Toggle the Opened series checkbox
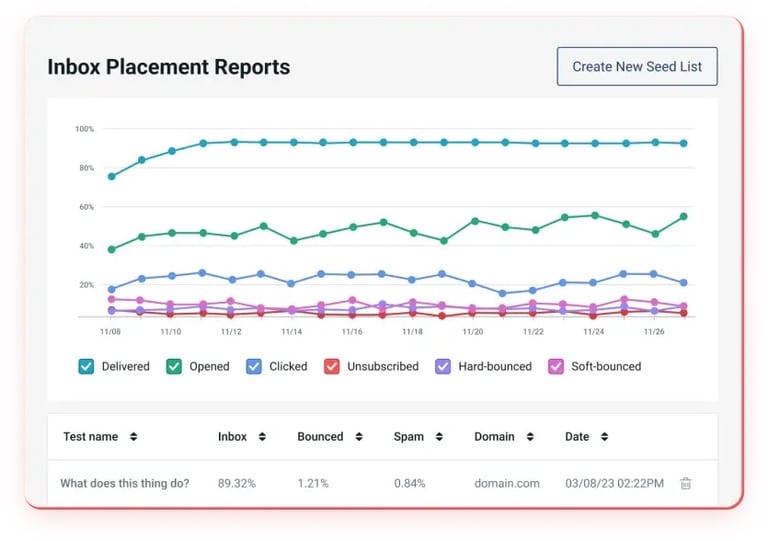768x541 pixels. click(x=174, y=366)
